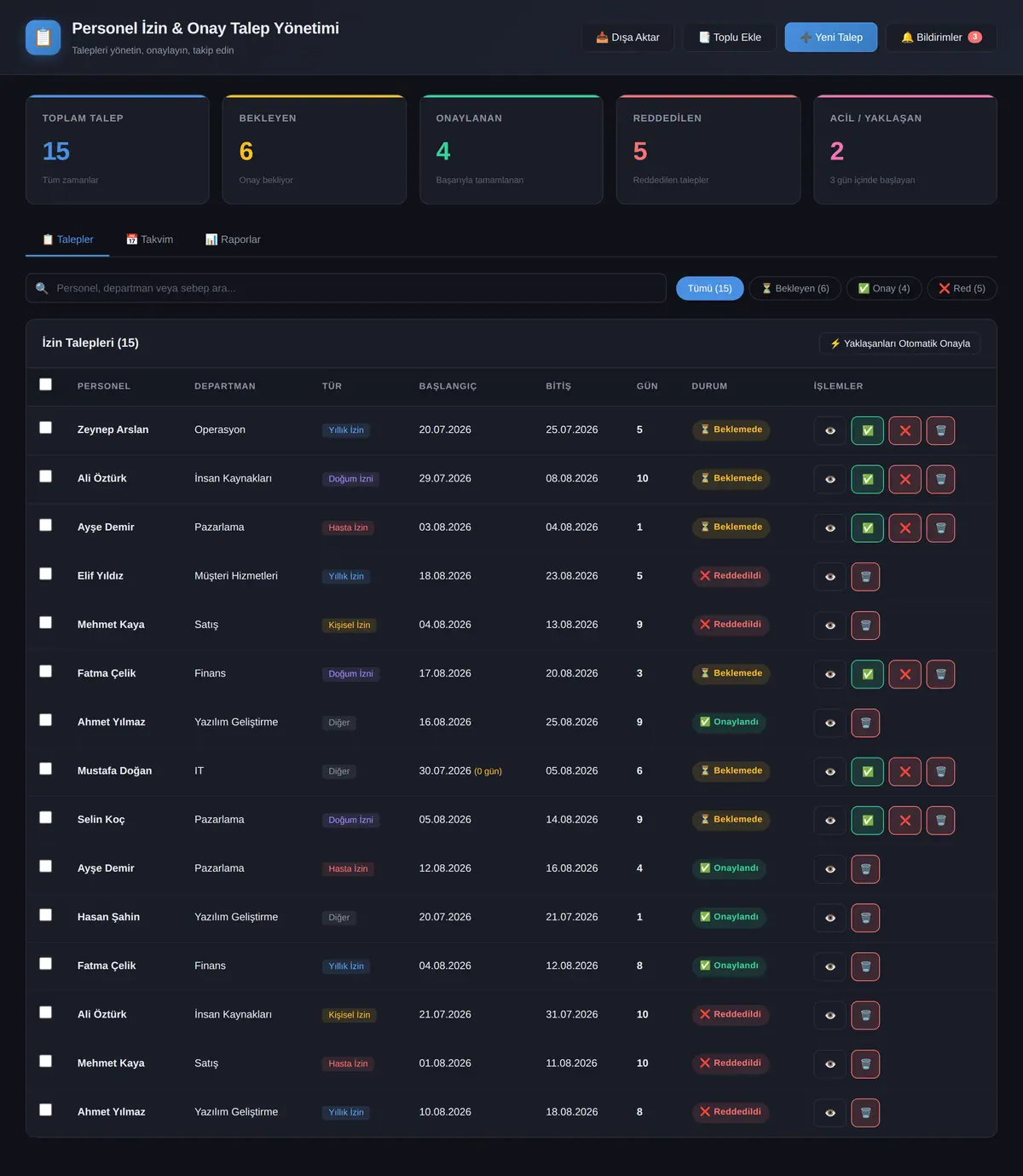Tick the checkbox for Zeynep Arslan
1023x1176 pixels.
pos(46,428)
